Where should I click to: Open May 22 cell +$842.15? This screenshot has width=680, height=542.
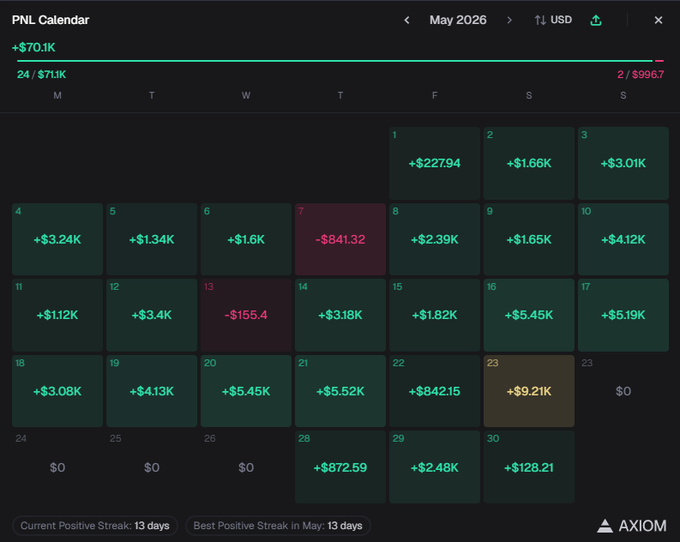[x=435, y=391]
